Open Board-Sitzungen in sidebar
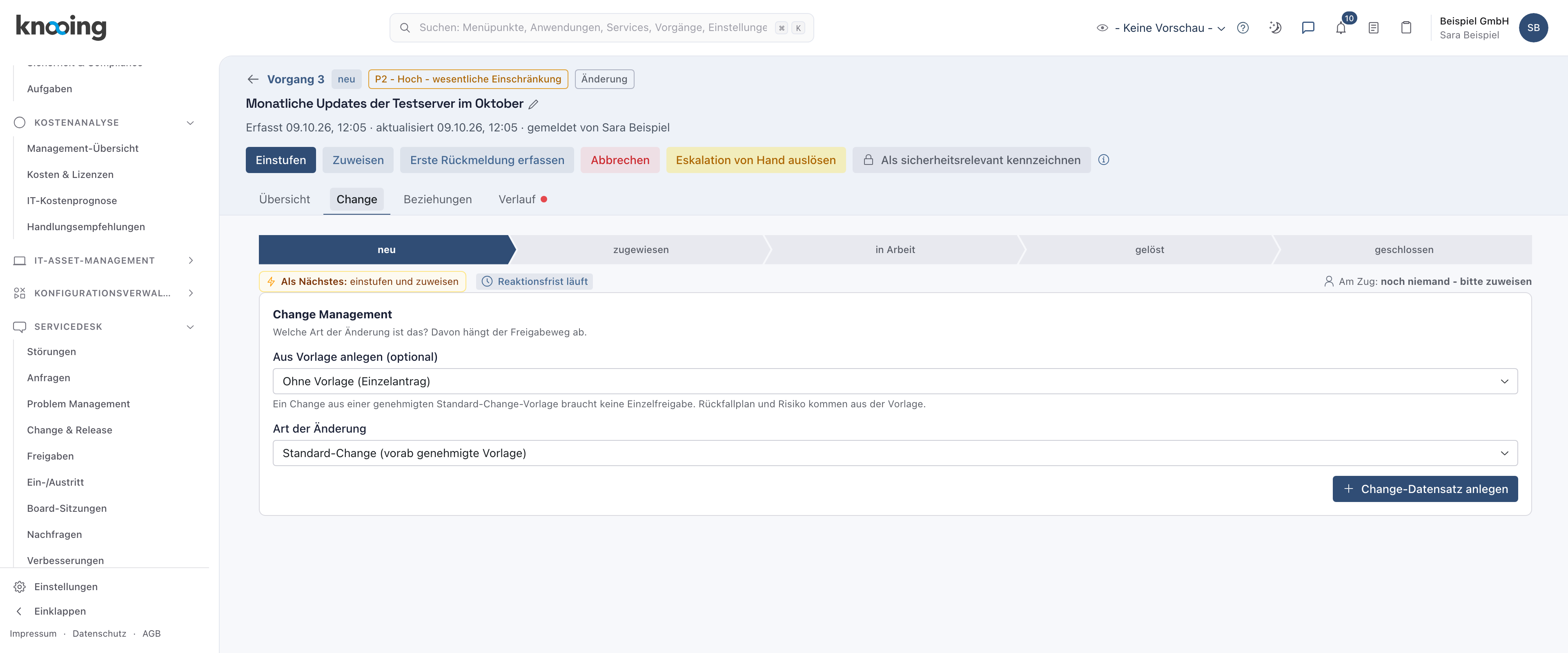This screenshot has height=653, width=1568. click(x=67, y=509)
